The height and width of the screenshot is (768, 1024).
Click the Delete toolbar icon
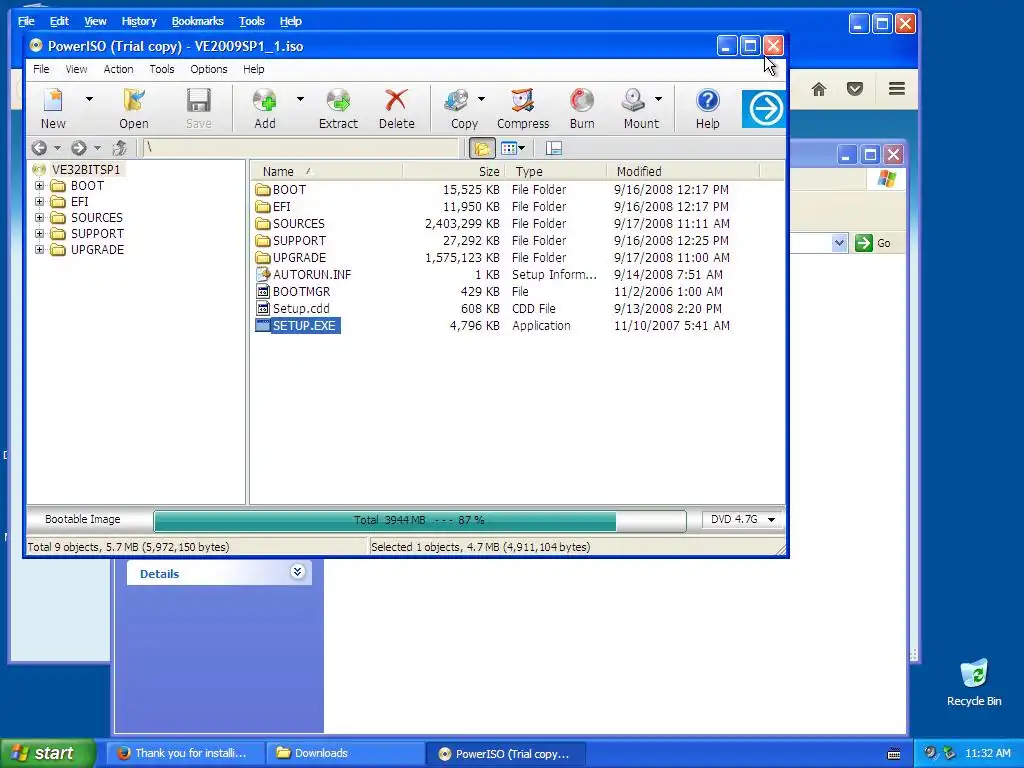tap(396, 108)
